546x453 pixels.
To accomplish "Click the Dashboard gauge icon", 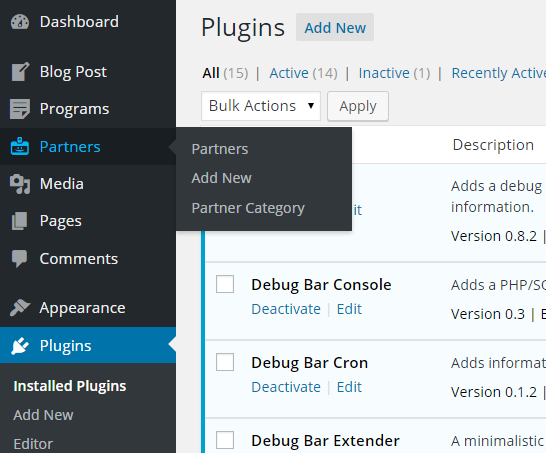I will click(20, 22).
